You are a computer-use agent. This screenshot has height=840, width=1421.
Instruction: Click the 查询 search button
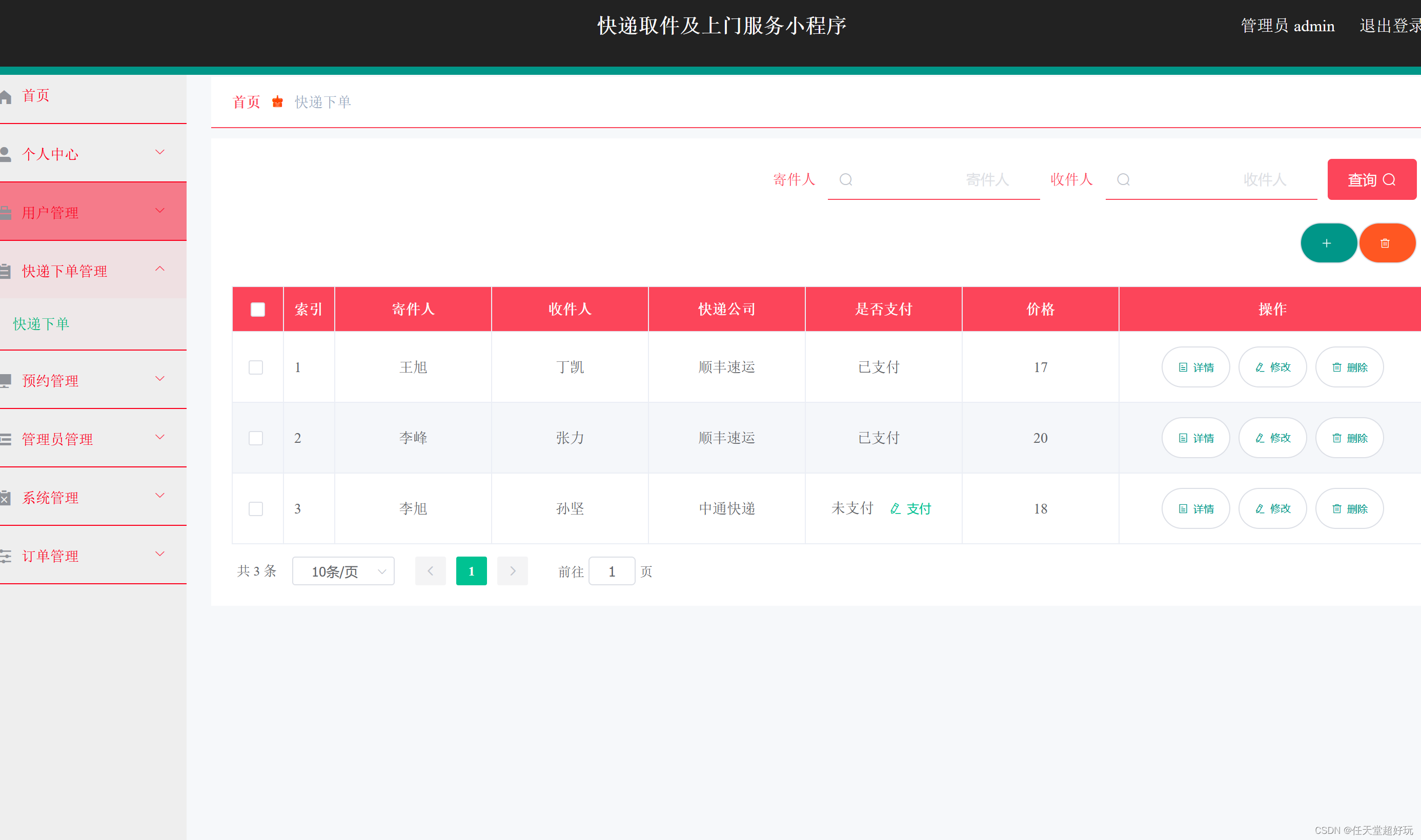tap(1371, 180)
